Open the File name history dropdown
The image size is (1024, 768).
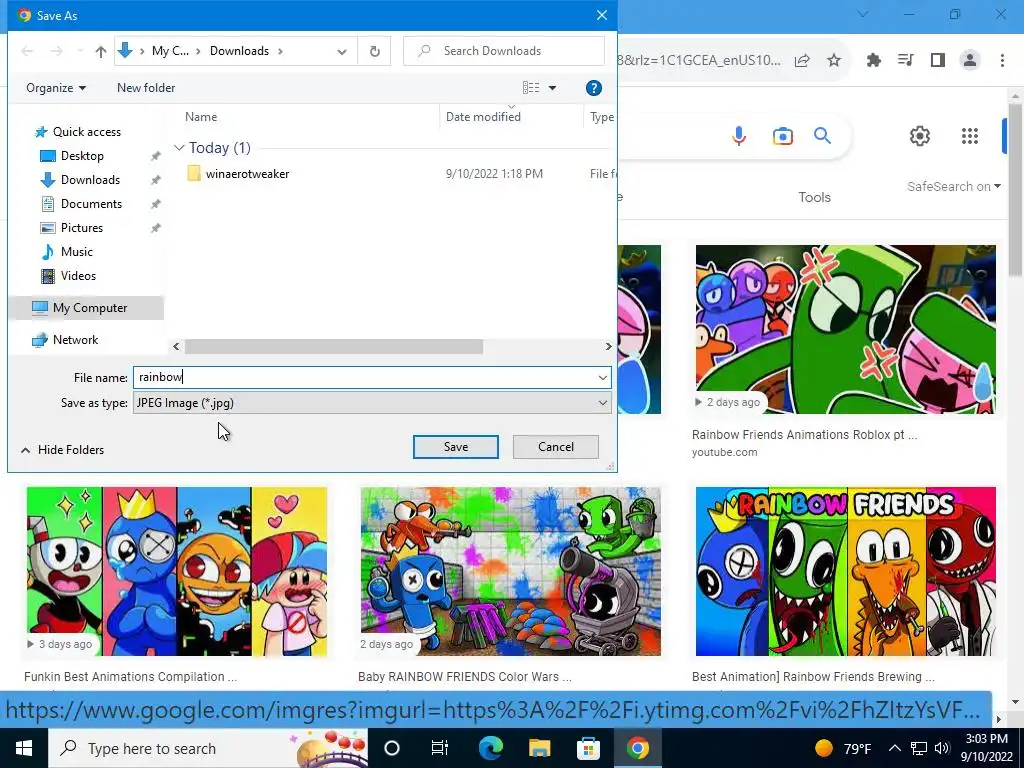(602, 377)
